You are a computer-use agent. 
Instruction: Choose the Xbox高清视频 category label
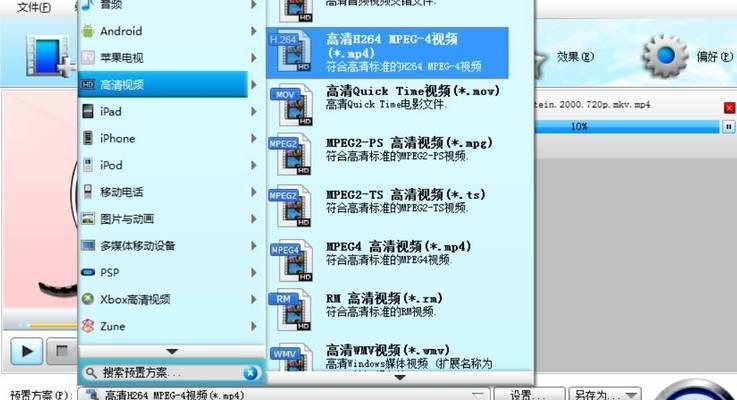pyautogui.click(x=135, y=299)
